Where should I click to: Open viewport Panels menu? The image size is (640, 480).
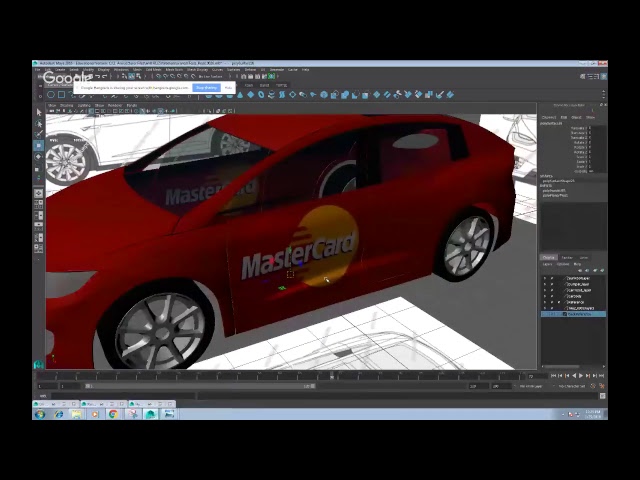click(x=132, y=105)
